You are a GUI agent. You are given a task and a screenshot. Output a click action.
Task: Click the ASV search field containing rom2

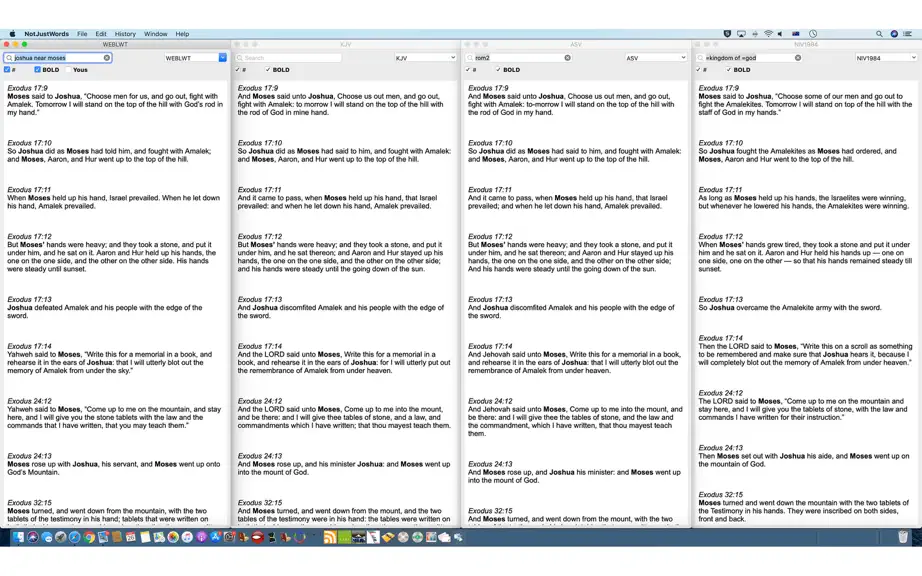519,58
